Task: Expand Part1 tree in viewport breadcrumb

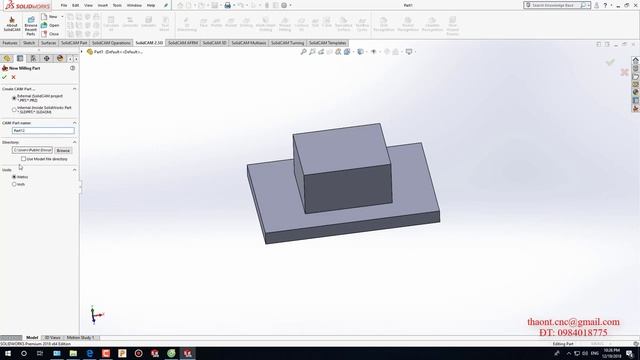Action: click(82, 52)
